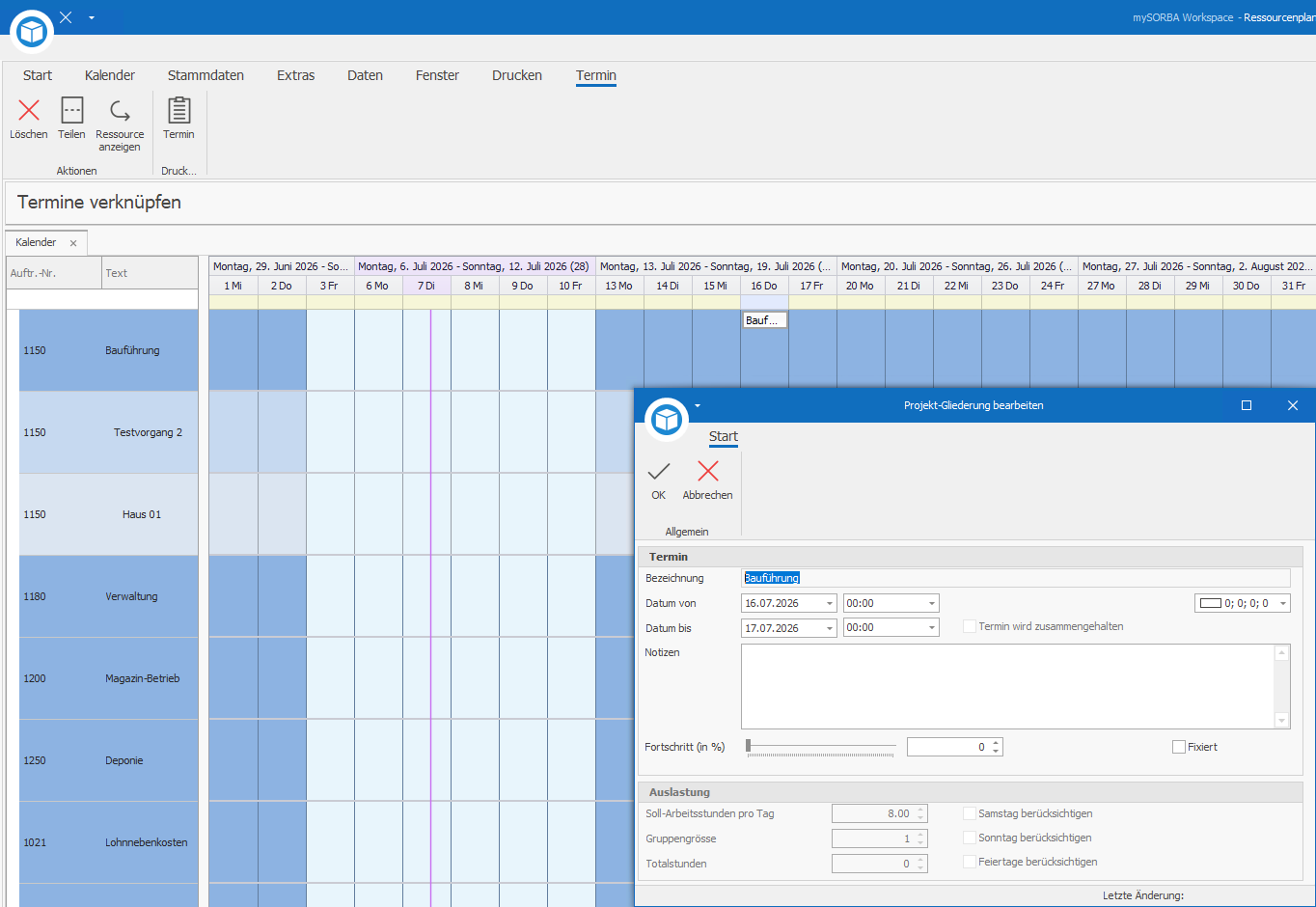
Task: Click the Bezeichnung text field
Action: pos(1016,578)
